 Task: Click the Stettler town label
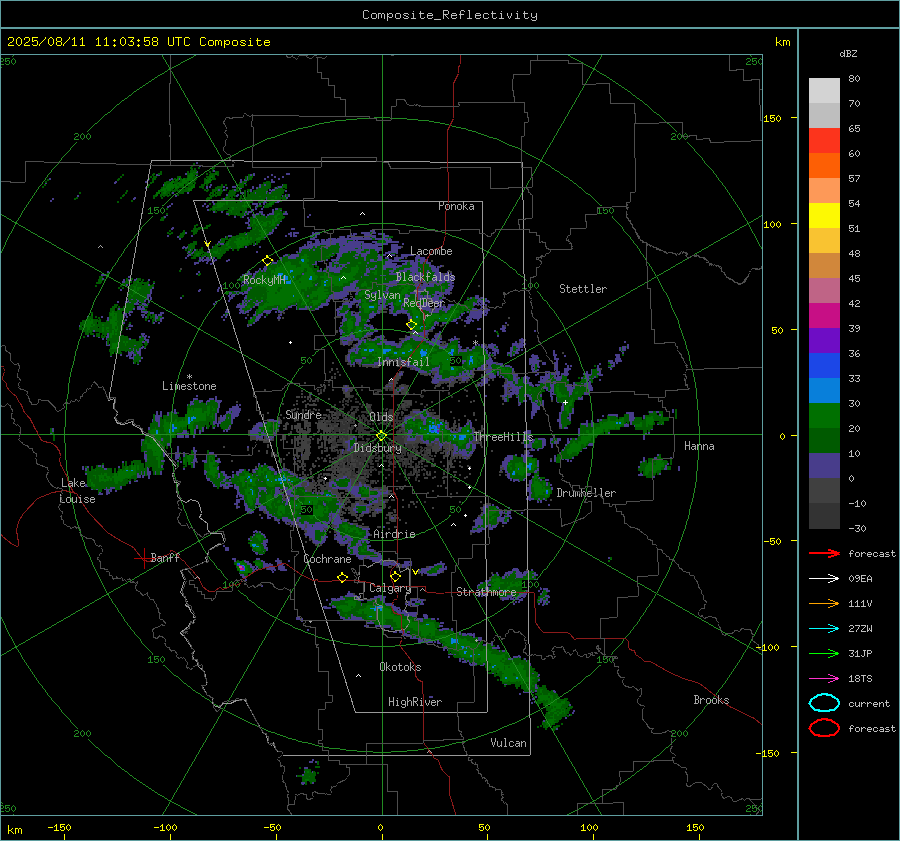tap(583, 289)
